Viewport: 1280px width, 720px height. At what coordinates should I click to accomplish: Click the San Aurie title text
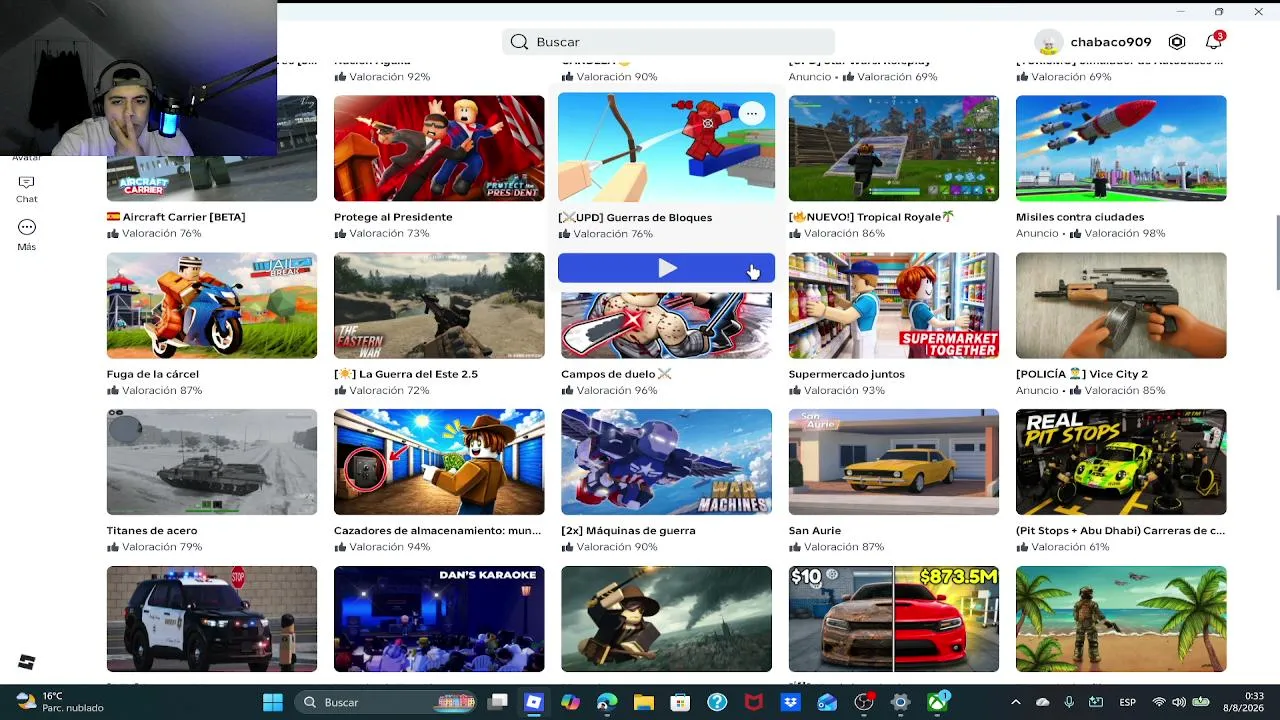815,531
